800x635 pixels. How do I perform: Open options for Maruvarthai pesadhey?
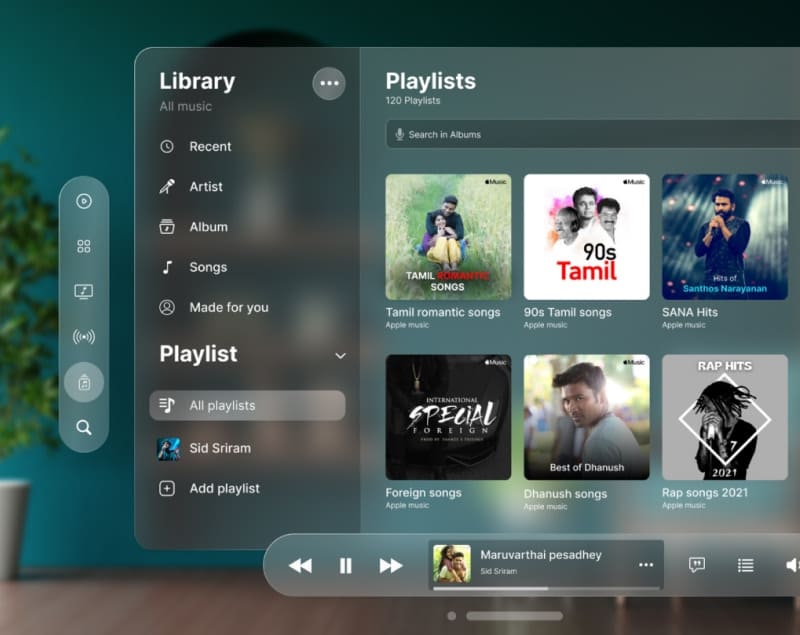click(x=646, y=565)
